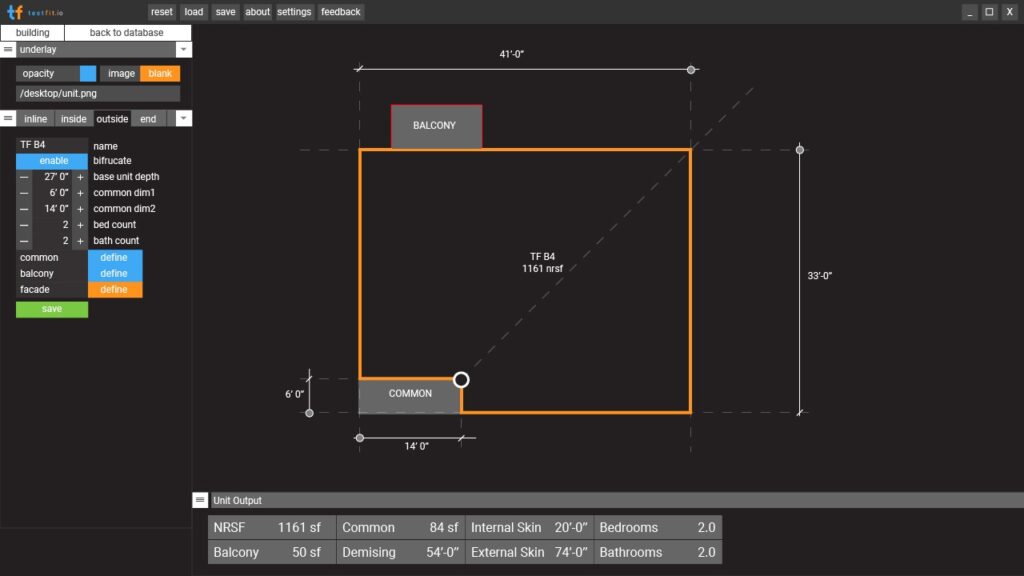The image size is (1024, 576).
Task: Define the balcony
Action: 115,274
